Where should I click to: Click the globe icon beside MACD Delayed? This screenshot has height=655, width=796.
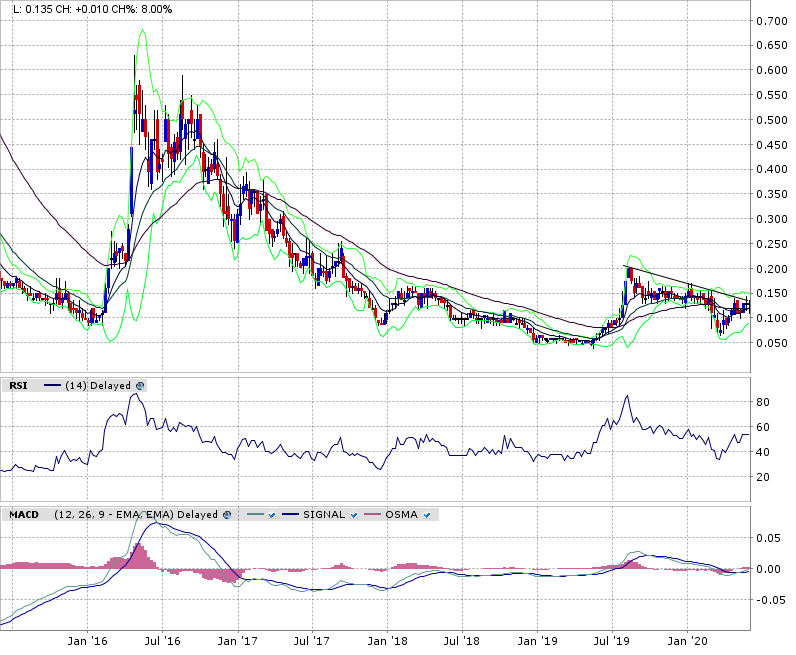click(227, 515)
